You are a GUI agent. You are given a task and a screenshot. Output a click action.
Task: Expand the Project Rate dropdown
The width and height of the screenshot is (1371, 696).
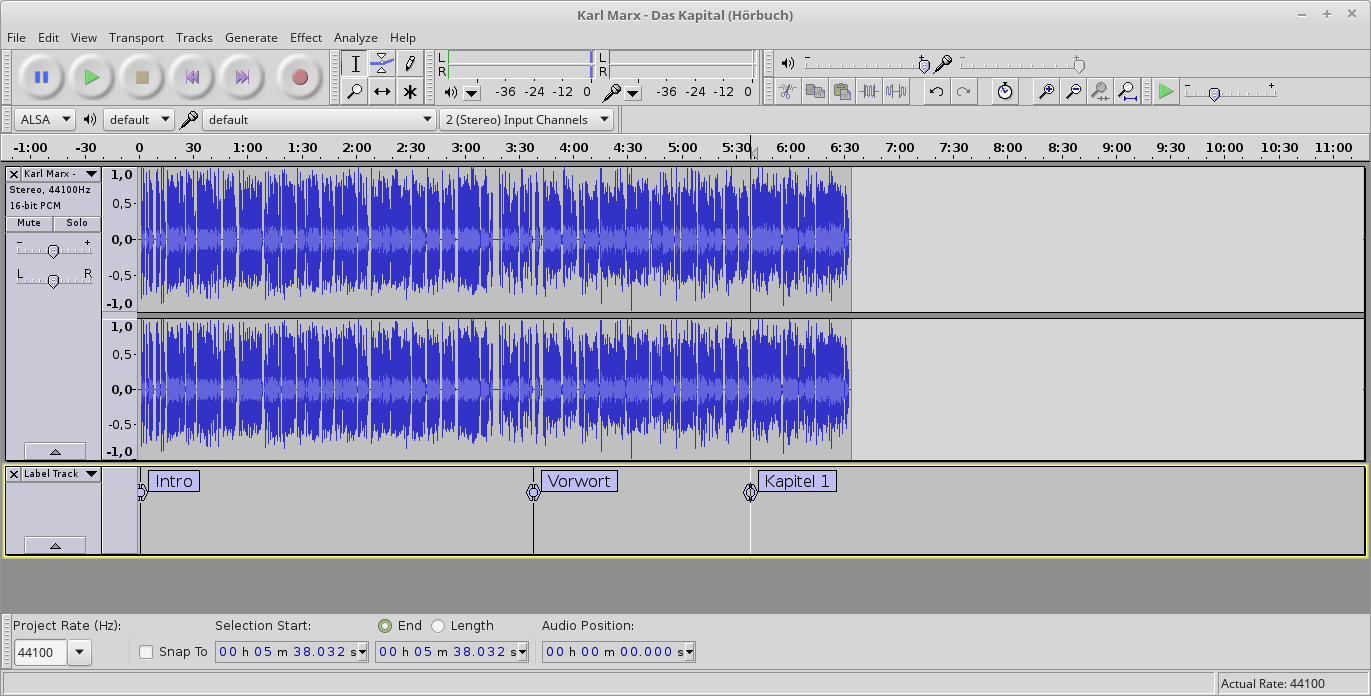tap(79, 653)
